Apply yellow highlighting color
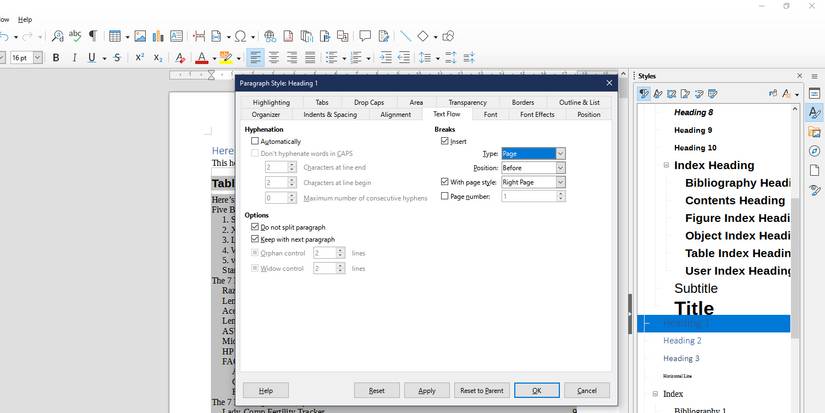 (x=226, y=58)
